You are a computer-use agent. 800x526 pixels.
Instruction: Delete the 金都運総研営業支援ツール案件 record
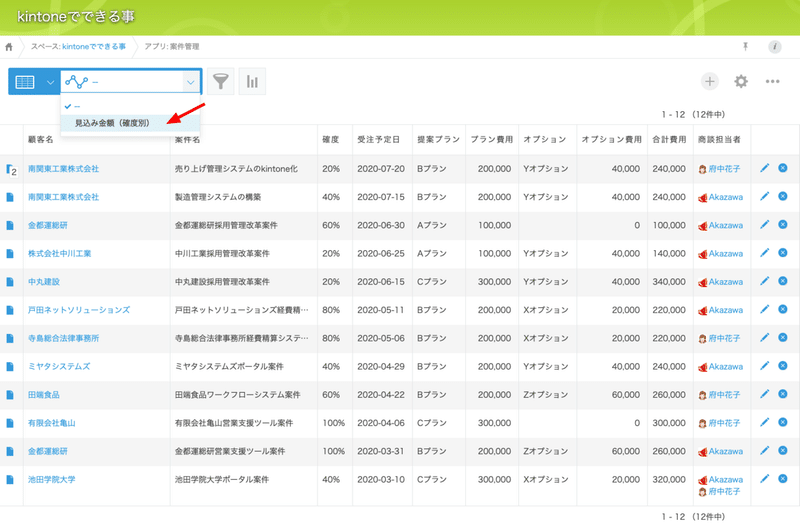pos(783,450)
